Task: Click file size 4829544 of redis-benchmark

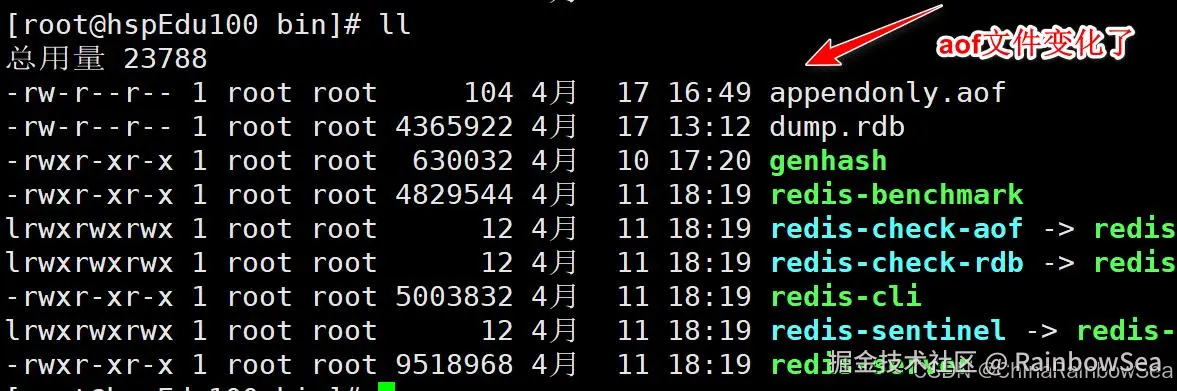Action: click(455, 195)
